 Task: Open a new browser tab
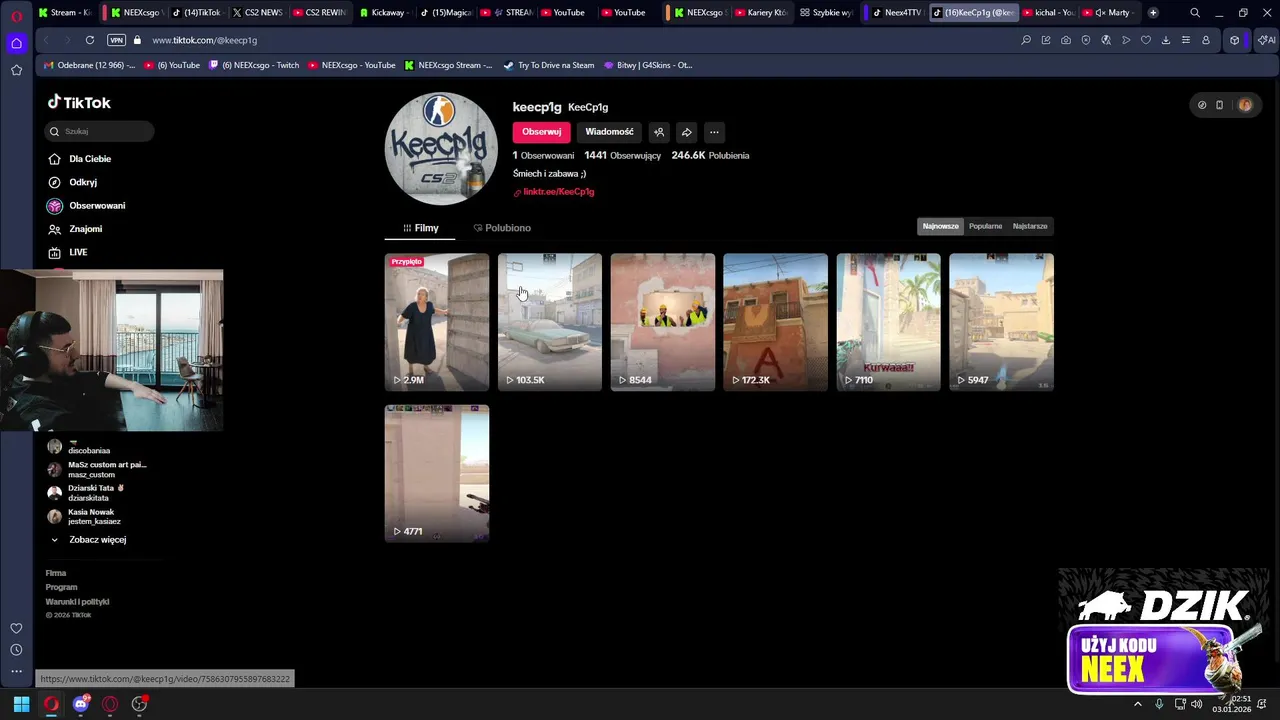1153,13
